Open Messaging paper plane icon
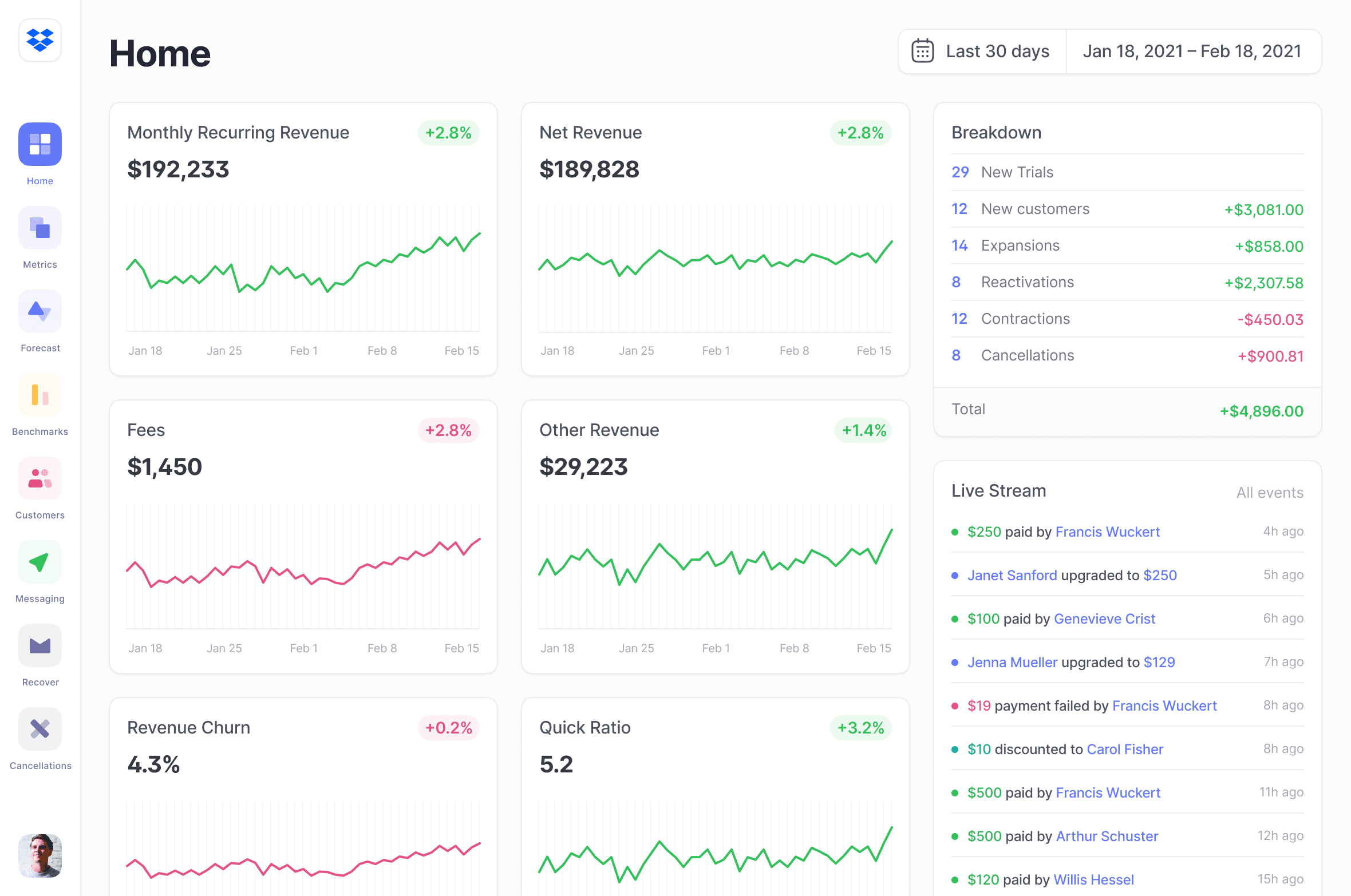1351x896 pixels. (x=40, y=562)
